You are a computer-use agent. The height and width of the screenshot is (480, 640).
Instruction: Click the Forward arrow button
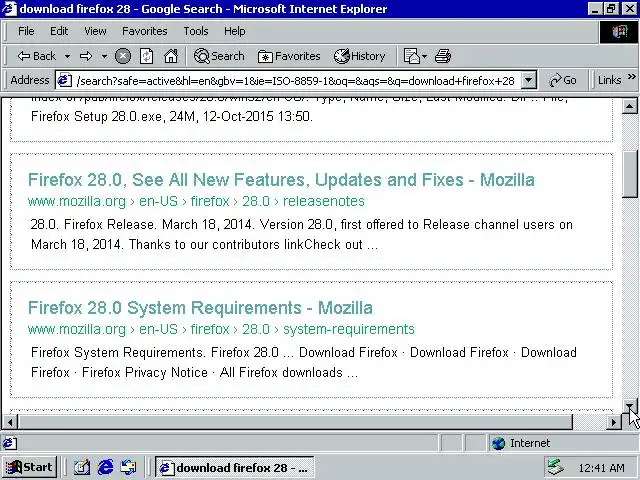(x=86, y=56)
